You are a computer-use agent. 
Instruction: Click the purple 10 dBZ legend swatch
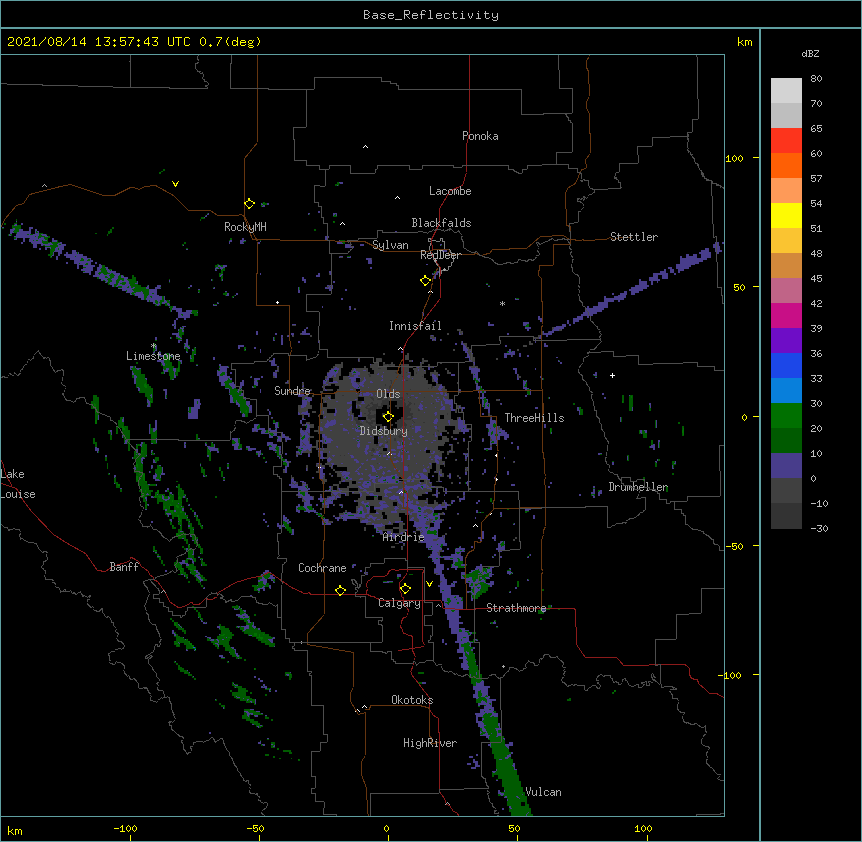click(786, 466)
